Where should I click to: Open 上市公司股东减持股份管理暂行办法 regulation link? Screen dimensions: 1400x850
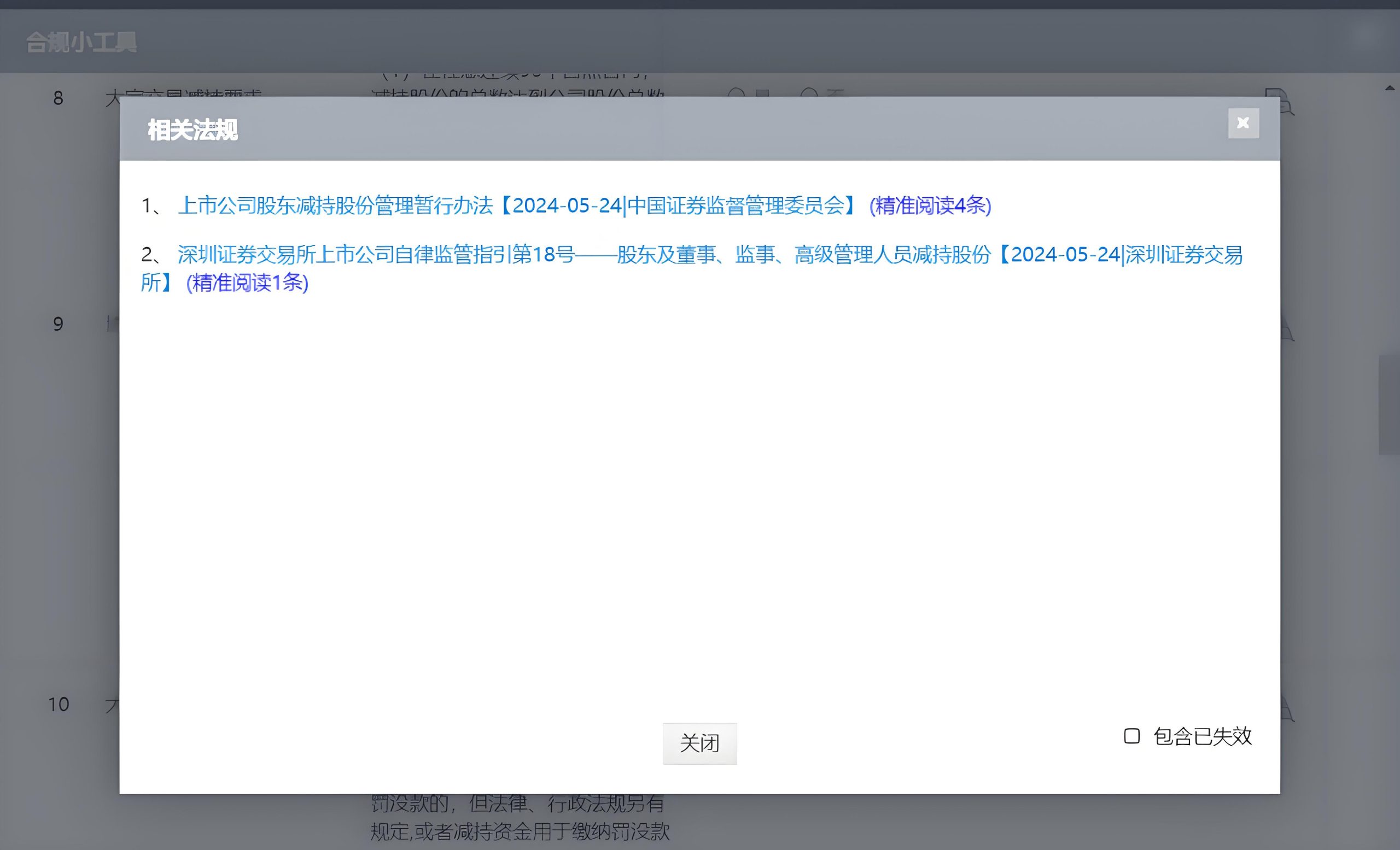coord(517,206)
